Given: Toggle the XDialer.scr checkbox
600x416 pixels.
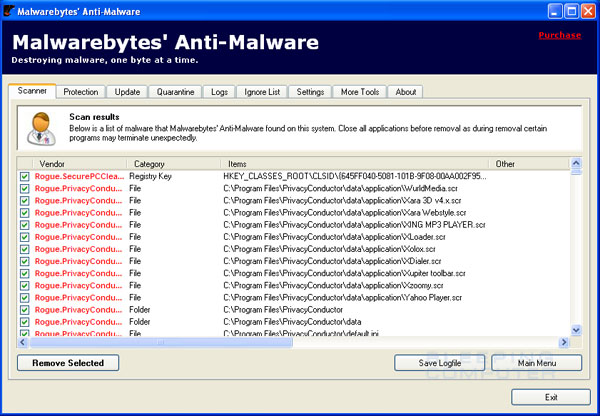Looking at the screenshot, I should point(24,261).
